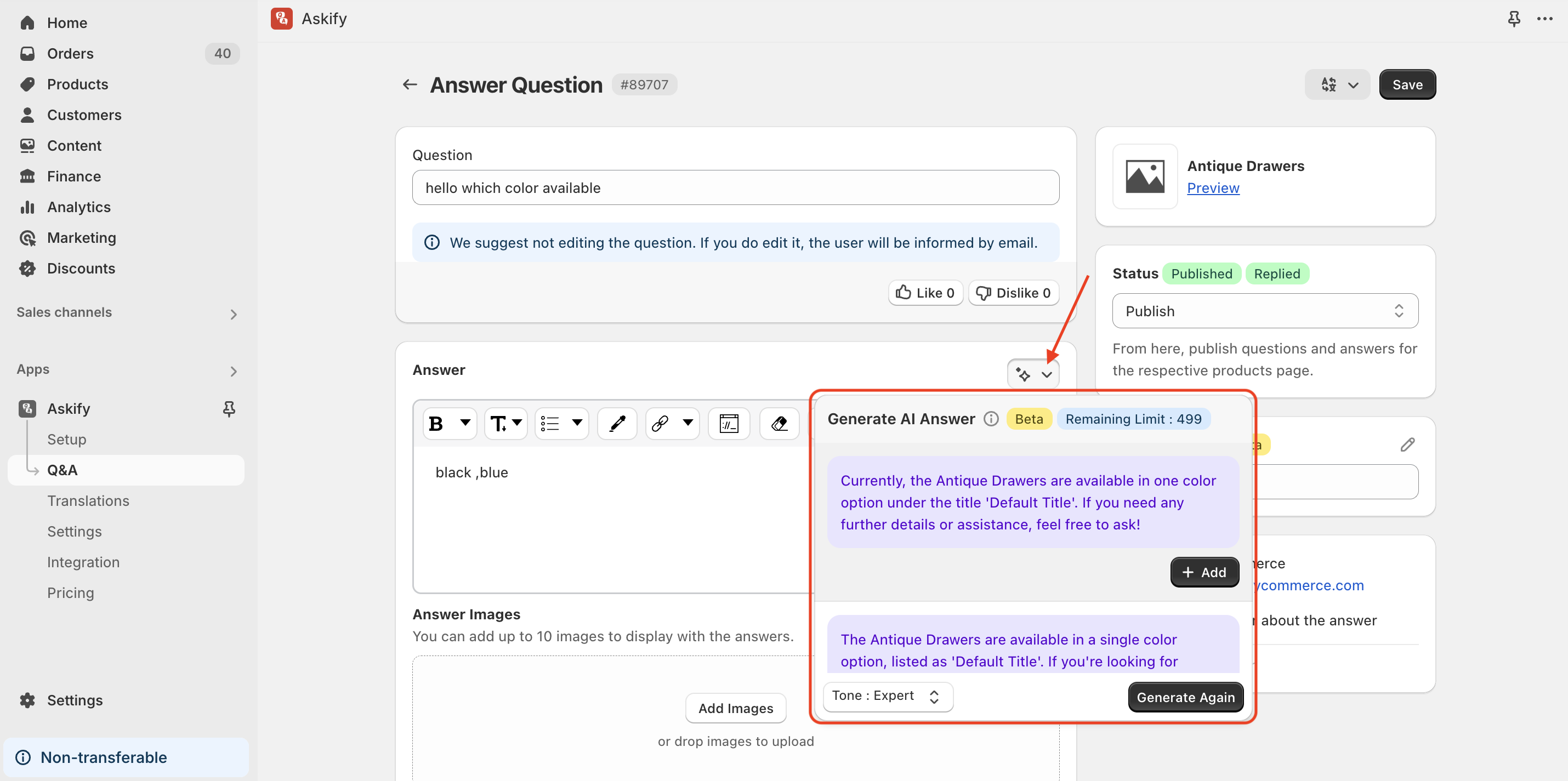Screen dimensions: 1568x781
Task: Click the Bold formatting icon
Action: (436, 423)
